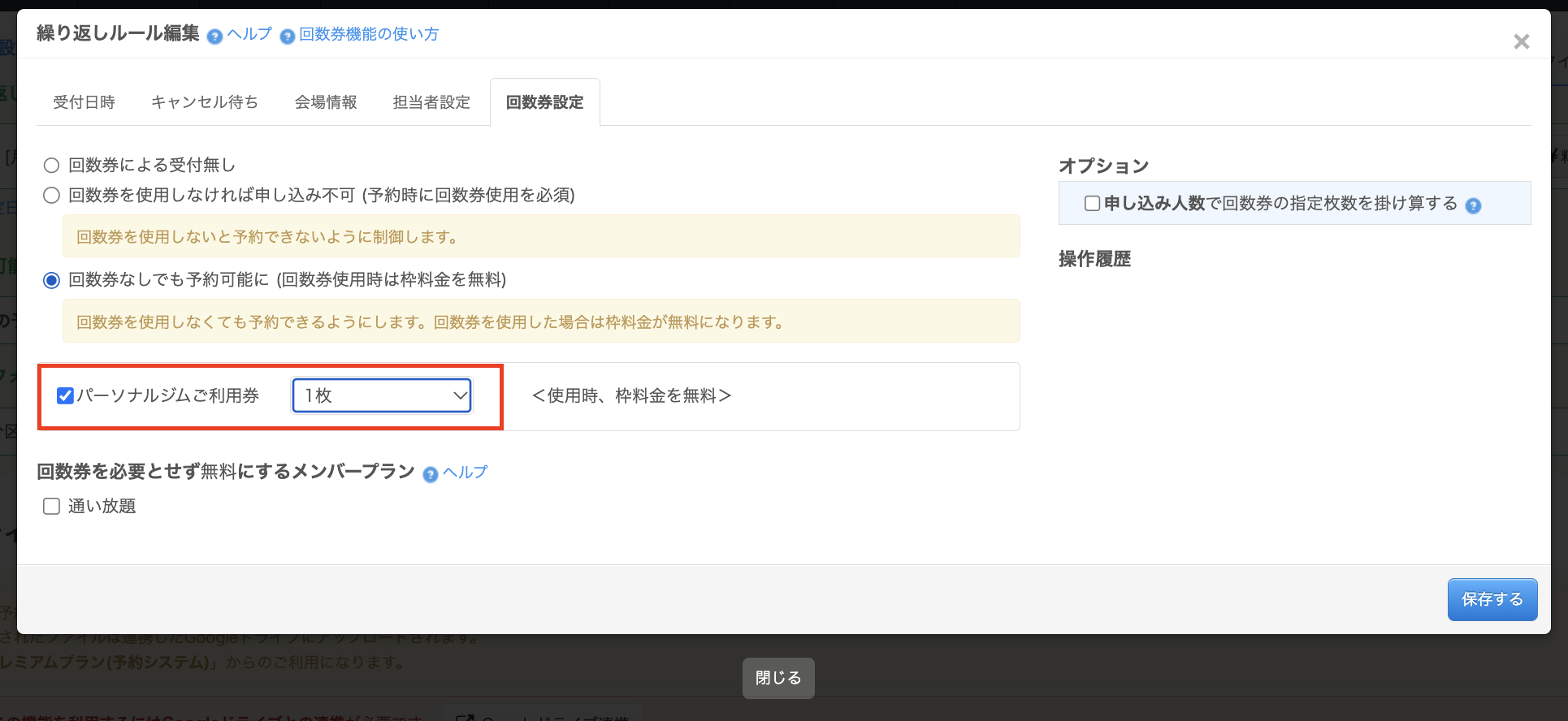Click the question-mark icon before 回数券機能の使い方
This screenshot has height=721, width=1568.
[x=287, y=37]
